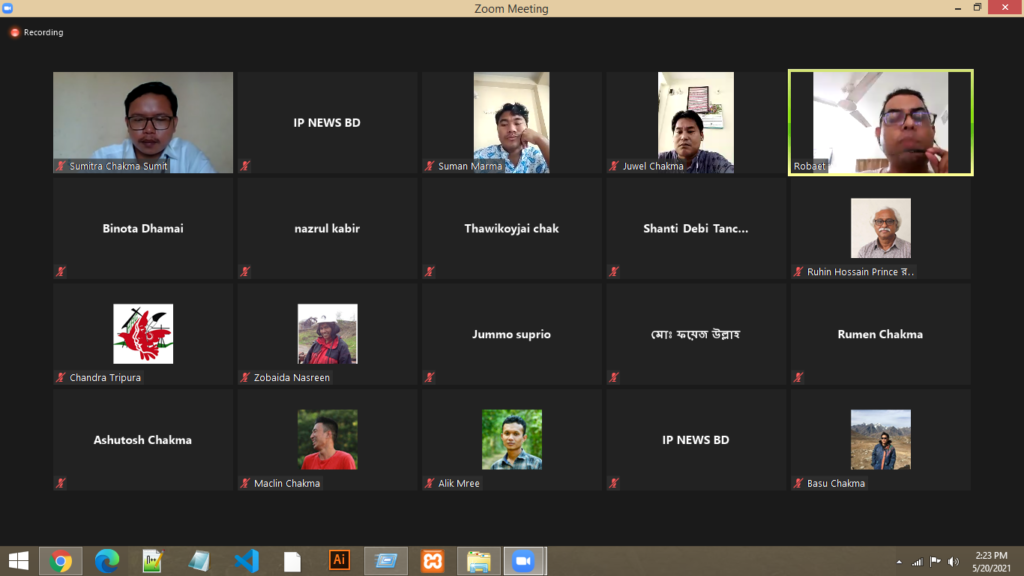Click the volume speaker icon in system tray
This screenshot has height=576, width=1024.
pos(953,562)
